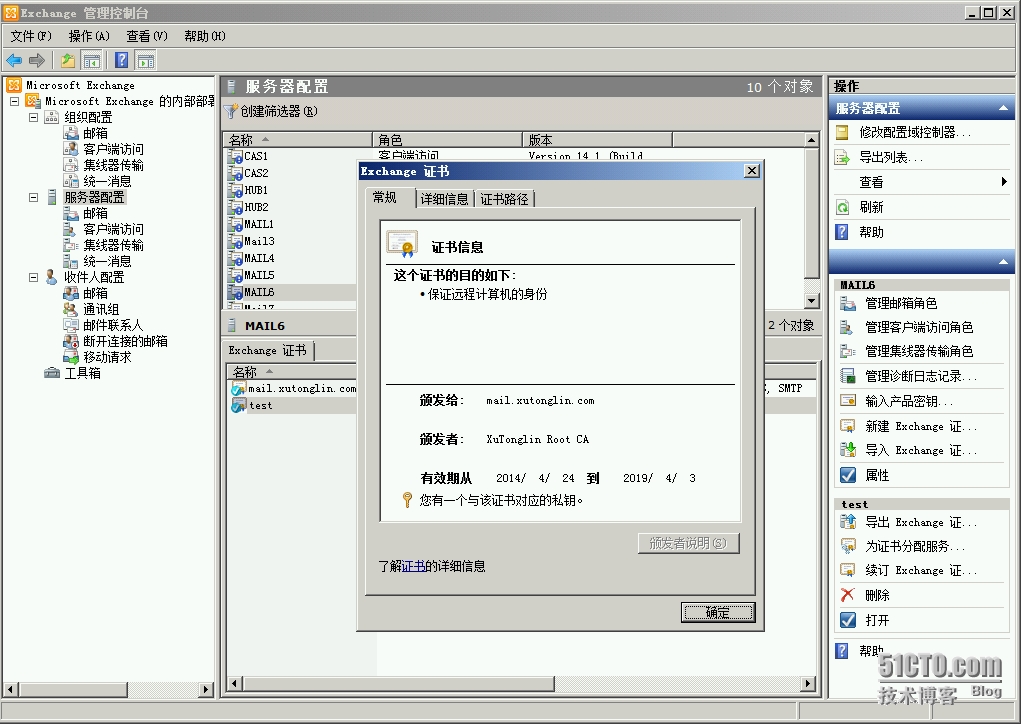Open the 文件(F) menu
The width and height of the screenshot is (1021, 724).
click(x=31, y=36)
